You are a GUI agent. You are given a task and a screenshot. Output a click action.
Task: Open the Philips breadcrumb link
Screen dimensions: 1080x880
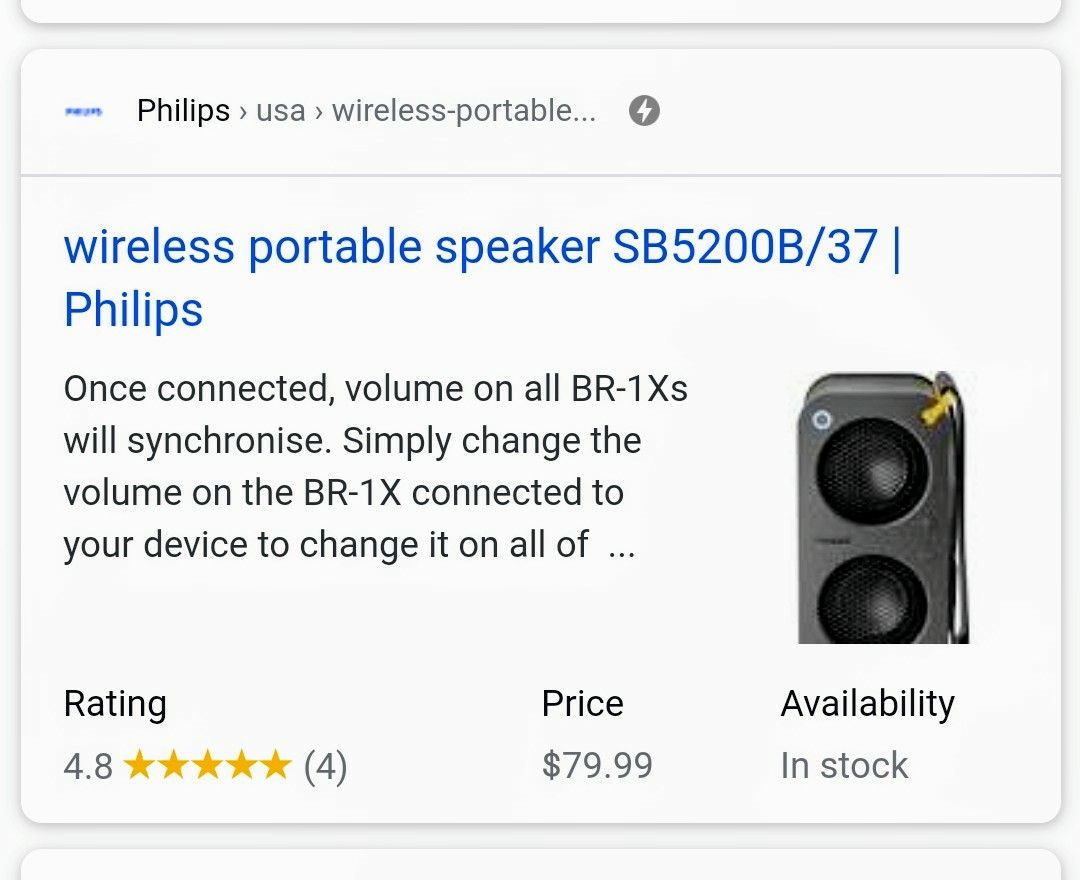click(x=184, y=110)
